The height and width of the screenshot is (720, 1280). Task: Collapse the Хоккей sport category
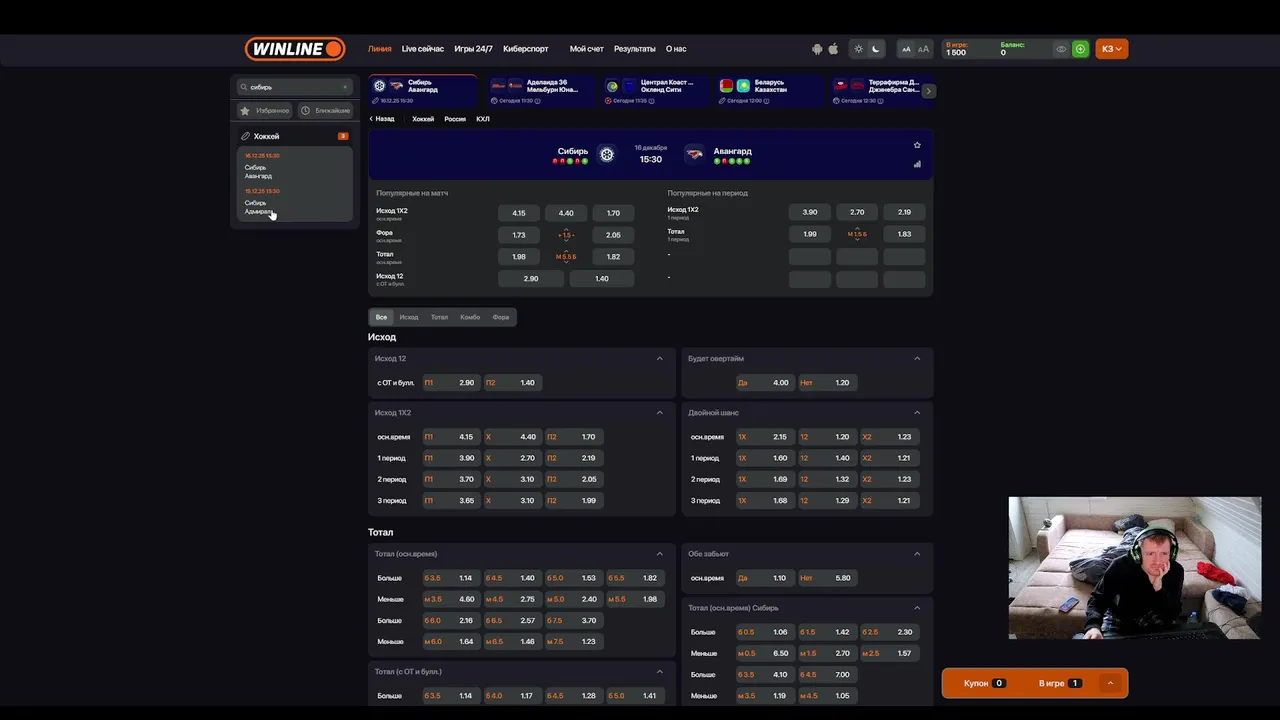click(294, 136)
